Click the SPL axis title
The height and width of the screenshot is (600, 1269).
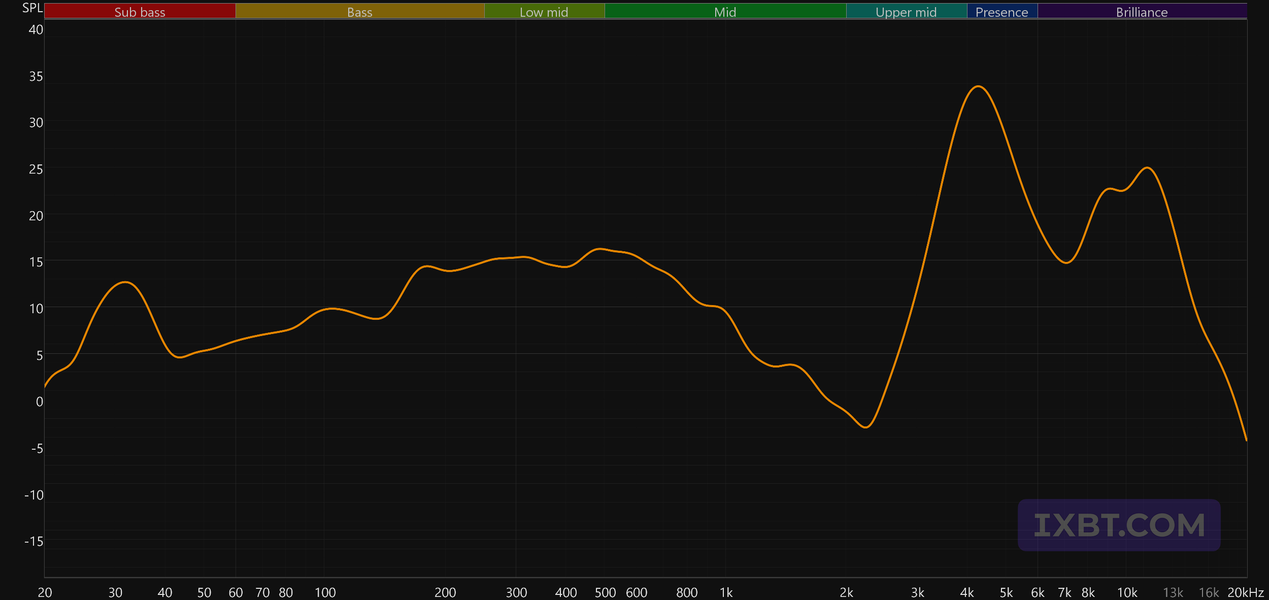click(33, 8)
